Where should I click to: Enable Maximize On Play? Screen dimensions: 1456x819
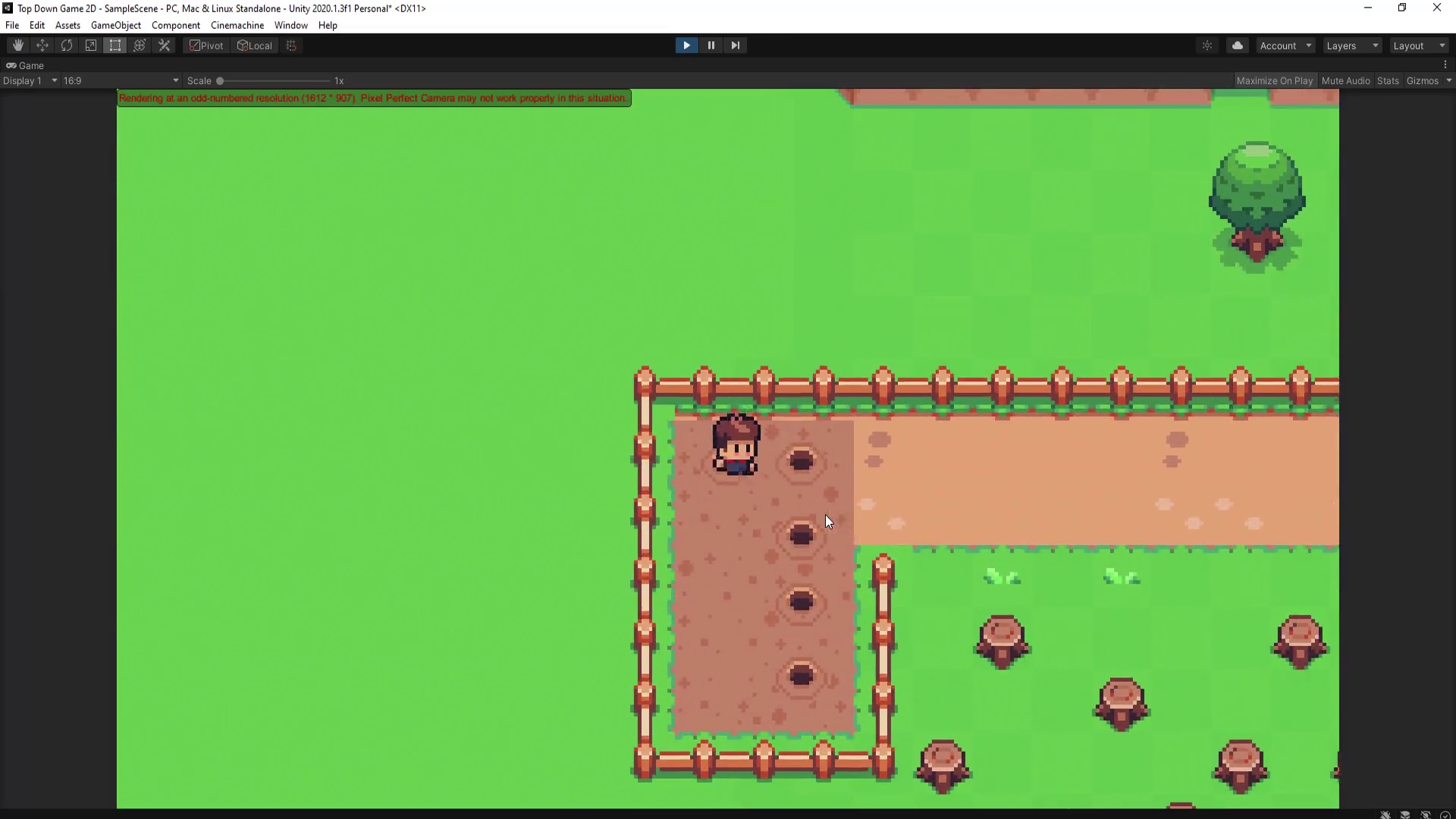tap(1274, 80)
